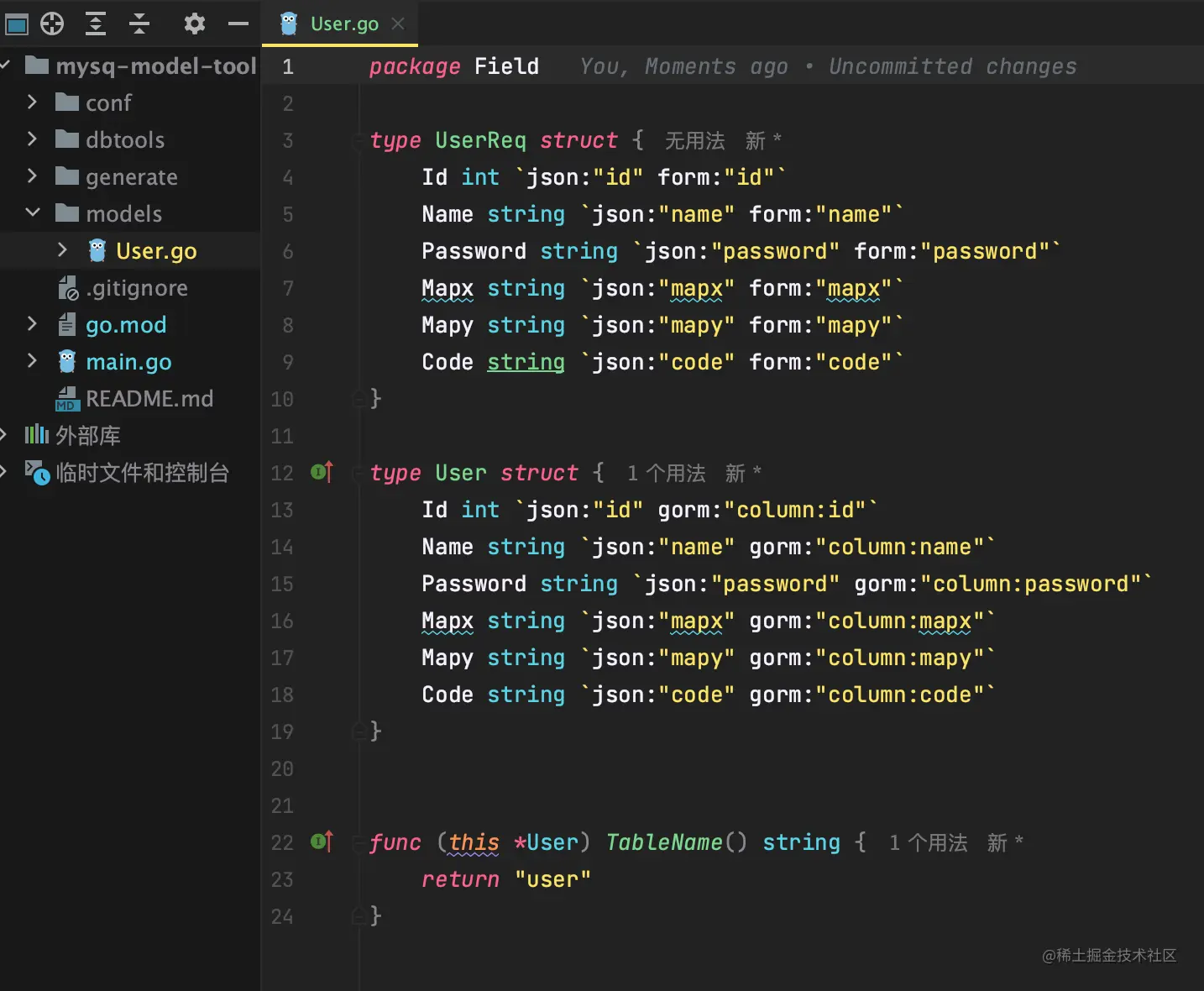The height and width of the screenshot is (991, 1204).
Task: Click line number 22 in the gutter
Action: (282, 842)
